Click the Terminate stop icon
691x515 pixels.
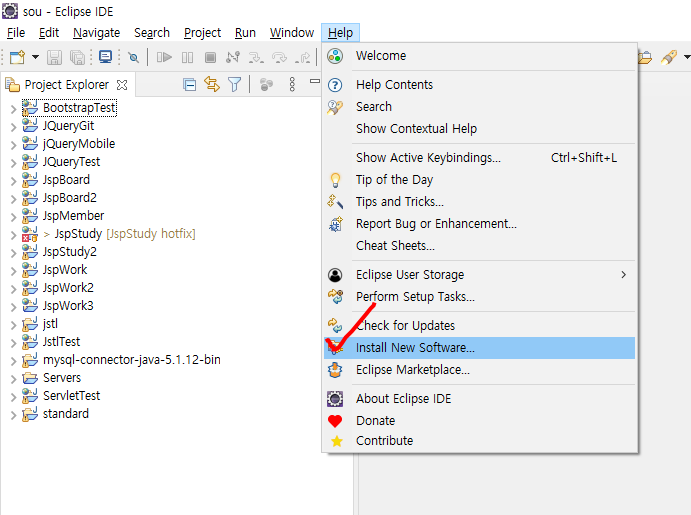tap(210, 57)
